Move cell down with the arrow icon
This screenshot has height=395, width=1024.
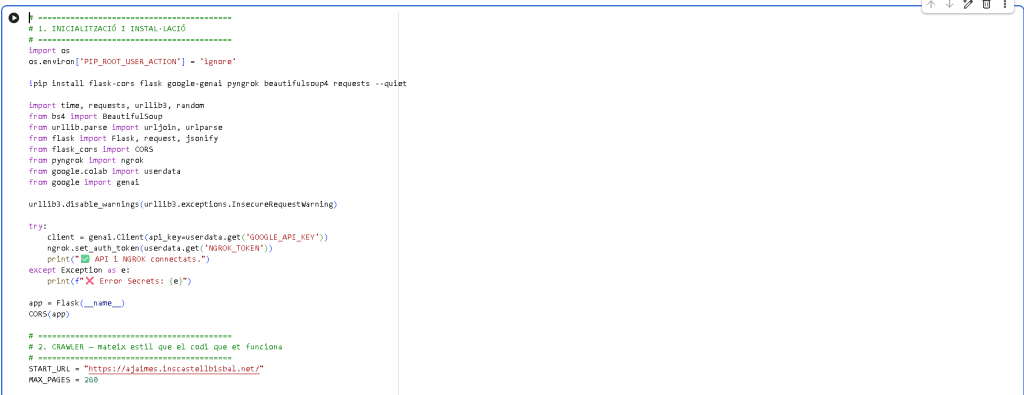tap(950, 5)
